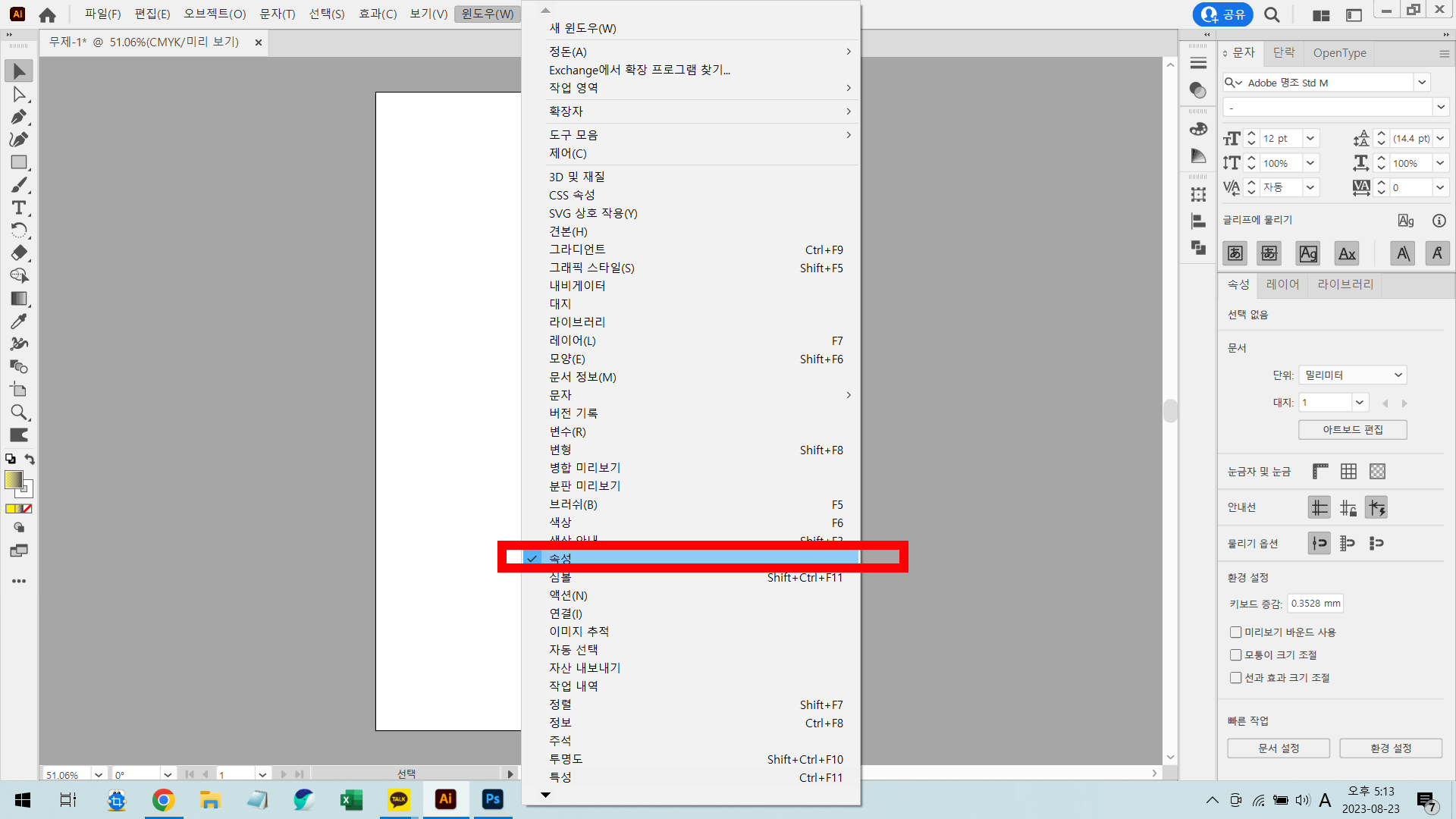Select the Rectangle tool
Image resolution: width=1456 pixels, height=819 pixels.
point(19,162)
